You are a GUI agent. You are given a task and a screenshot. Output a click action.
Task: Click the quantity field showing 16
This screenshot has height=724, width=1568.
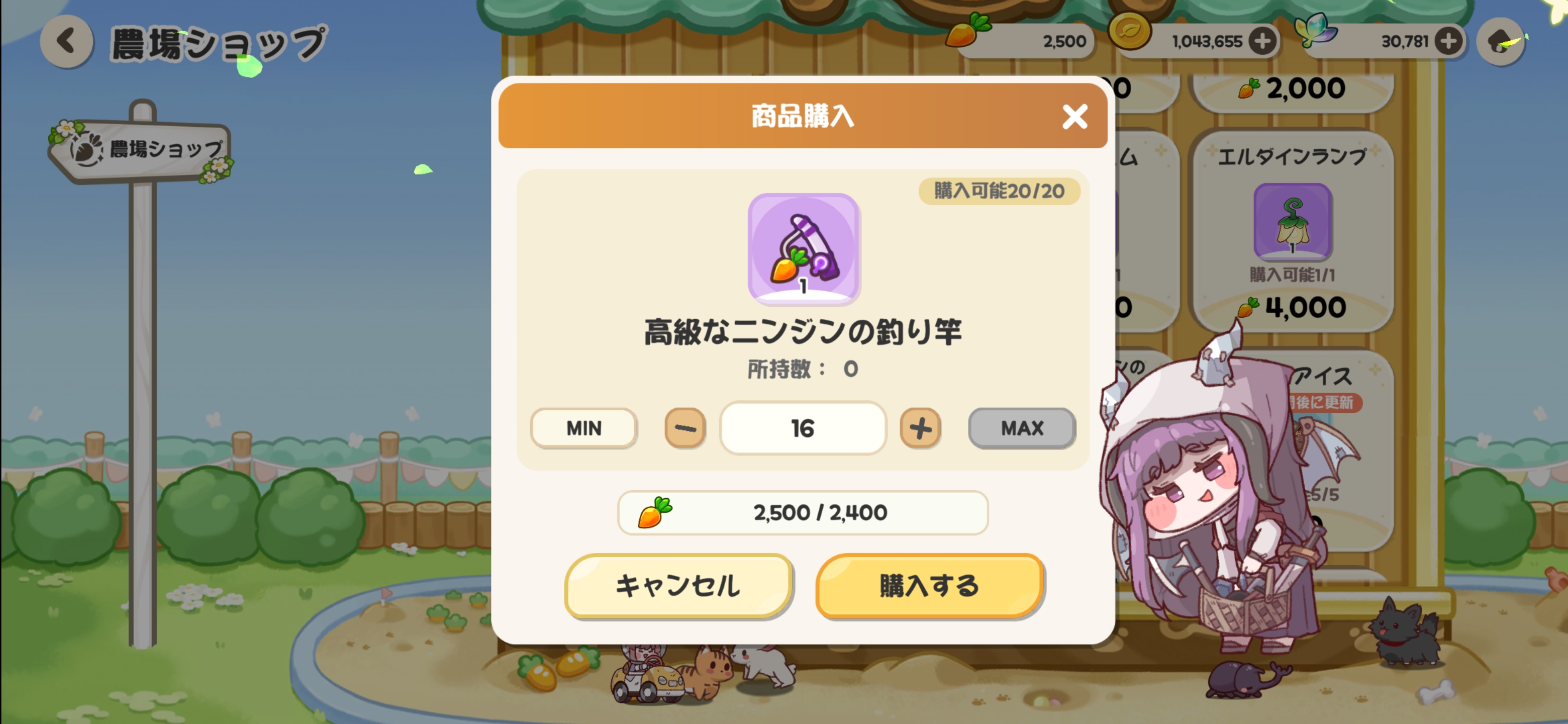click(x=803, y=428)
